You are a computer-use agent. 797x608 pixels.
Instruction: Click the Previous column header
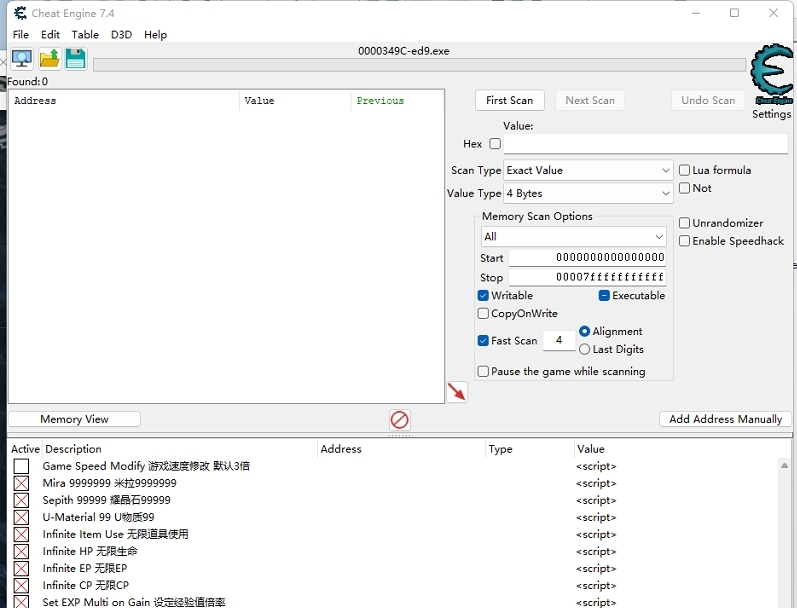pyautogui.click(x=397, y=101)
